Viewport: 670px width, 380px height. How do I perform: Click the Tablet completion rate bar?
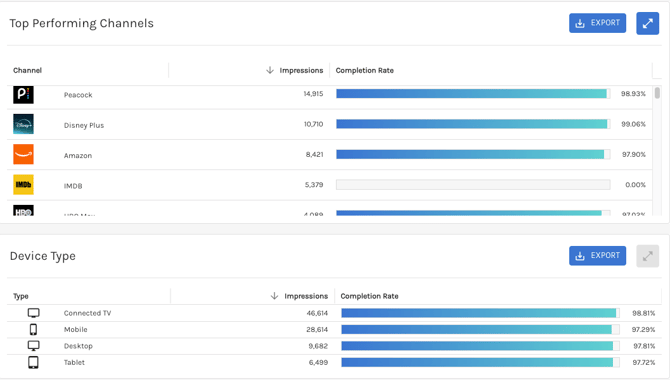[x=480, y=362]
